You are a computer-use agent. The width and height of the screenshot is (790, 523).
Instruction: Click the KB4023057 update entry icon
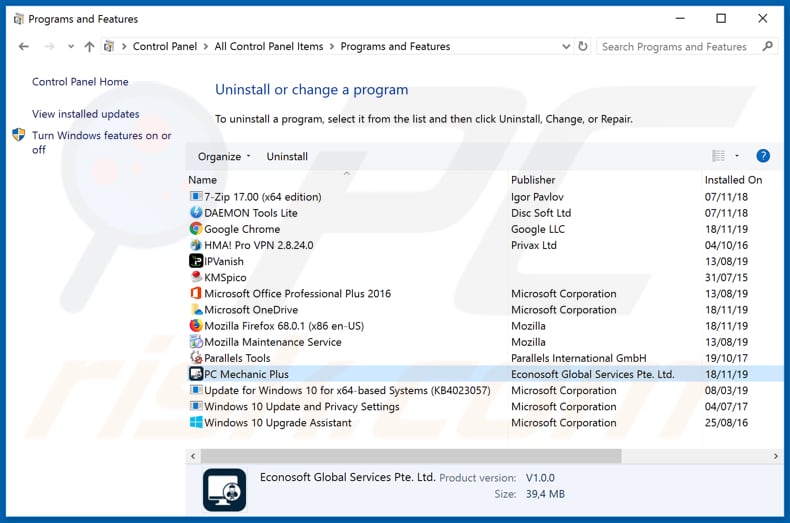pos(196,390)
